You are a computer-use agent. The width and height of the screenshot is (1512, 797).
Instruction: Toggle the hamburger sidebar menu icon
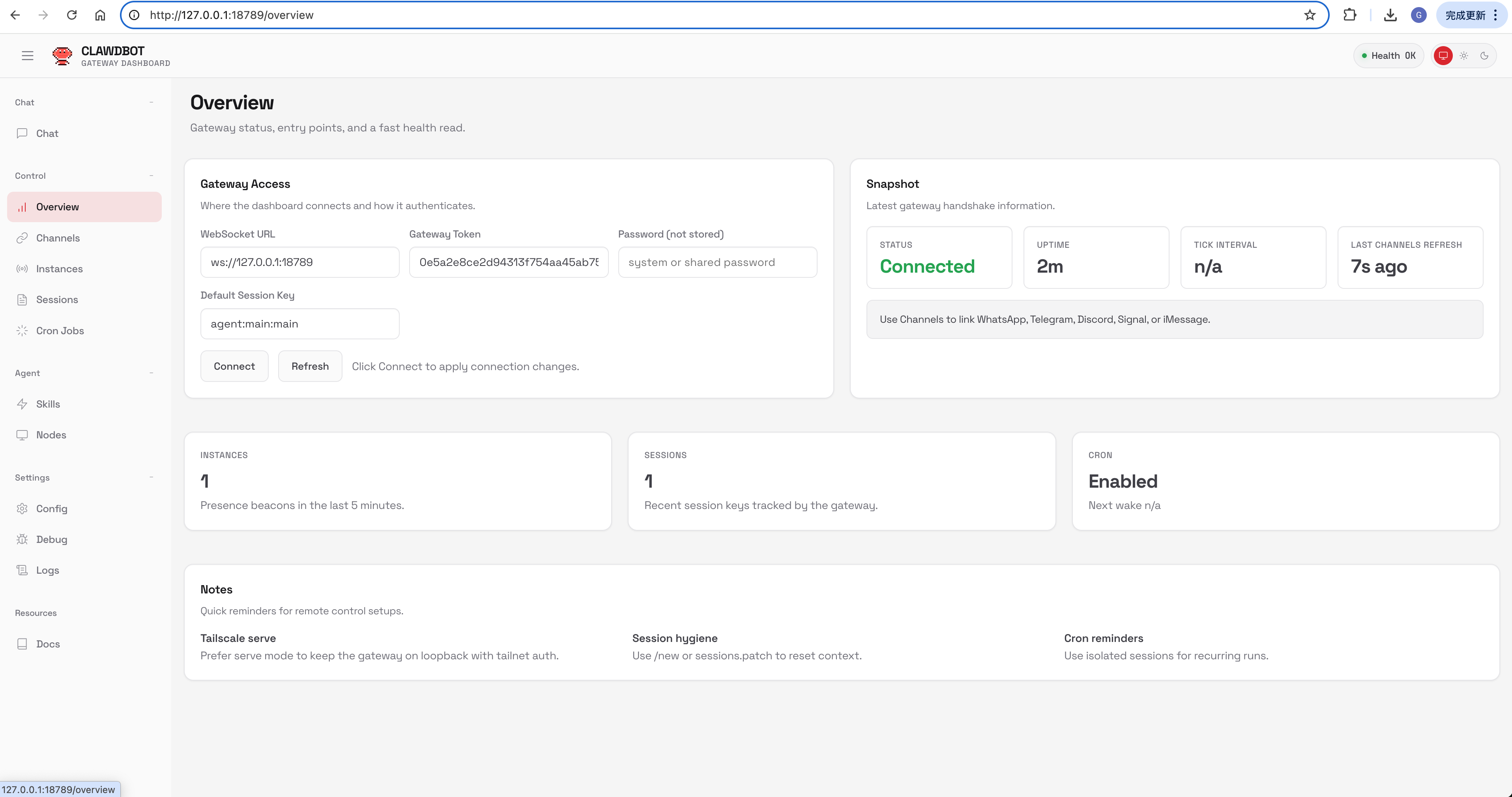coord(28,56)
